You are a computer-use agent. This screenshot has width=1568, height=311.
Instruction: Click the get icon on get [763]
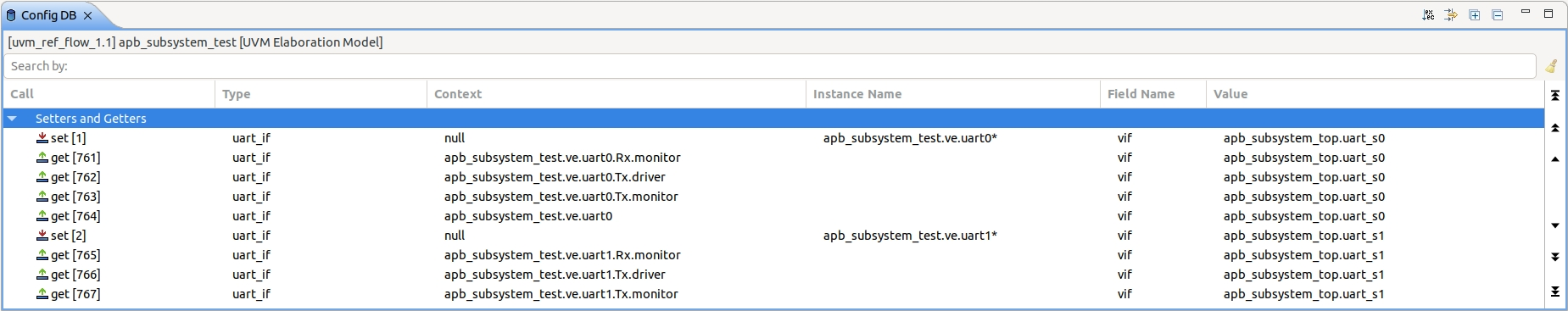[x=42, y=197]
